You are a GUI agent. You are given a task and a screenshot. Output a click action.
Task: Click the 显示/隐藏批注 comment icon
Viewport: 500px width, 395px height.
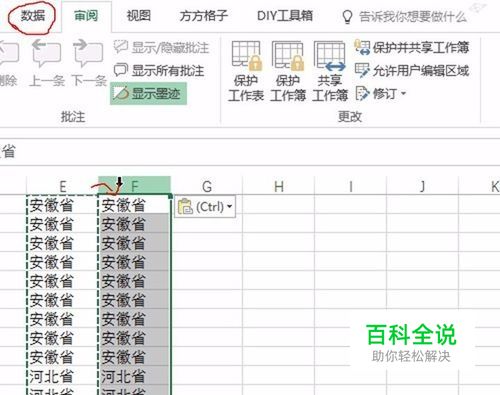121,47
